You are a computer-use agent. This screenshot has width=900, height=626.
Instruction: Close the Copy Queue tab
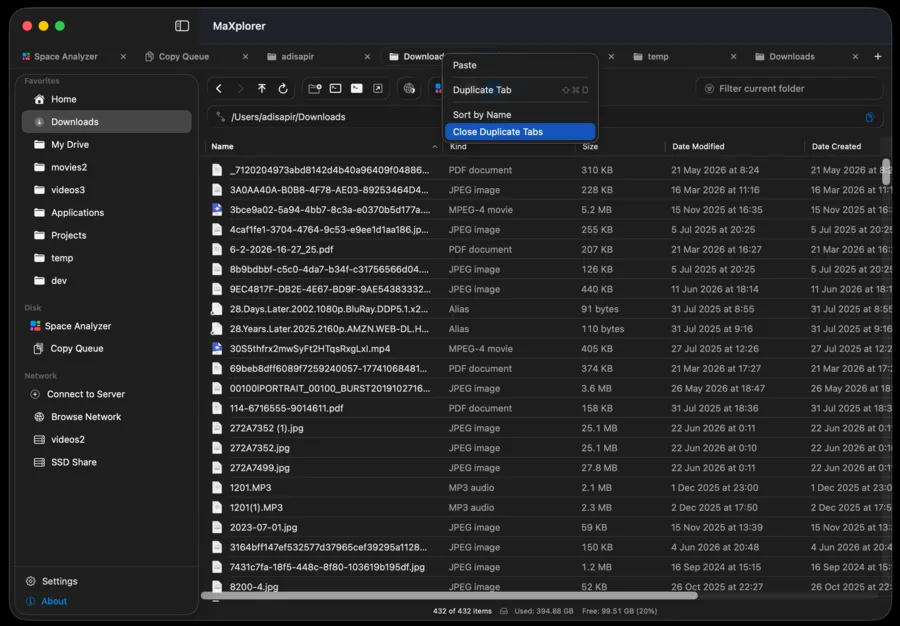245,57
